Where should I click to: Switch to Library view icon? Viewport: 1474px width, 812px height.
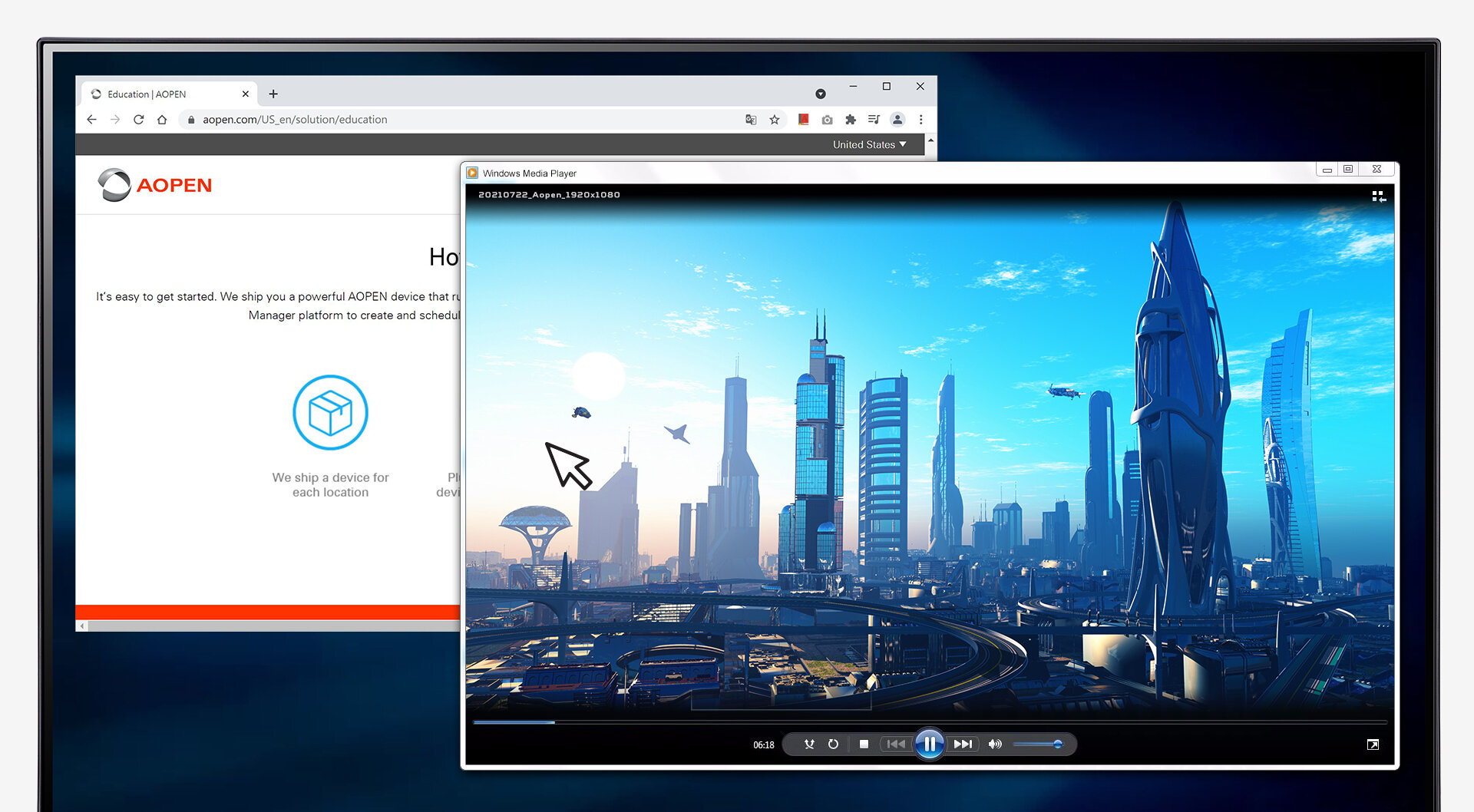(1379, 196)
